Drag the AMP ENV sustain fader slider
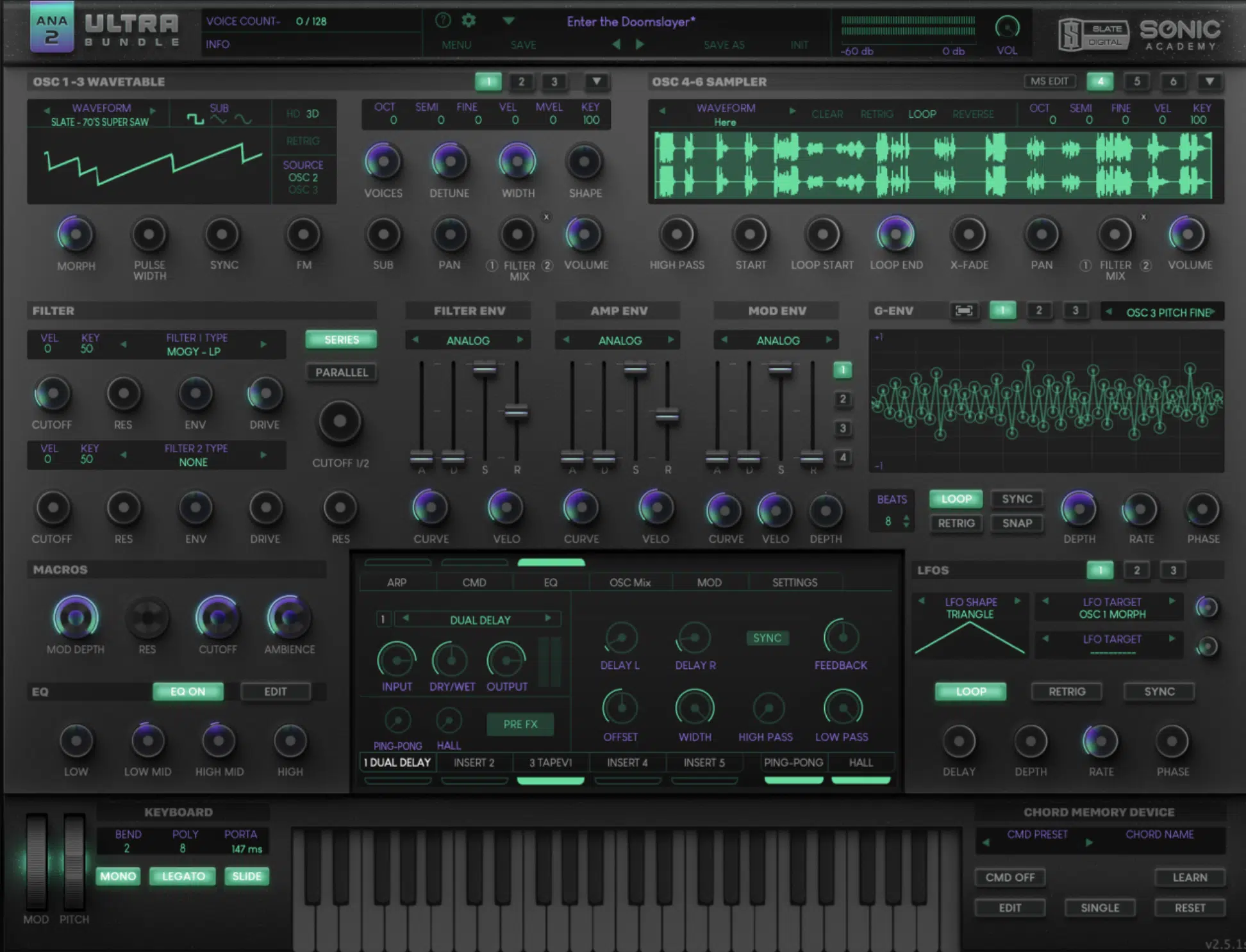1246x952 pixels. [x=629, y=367]
